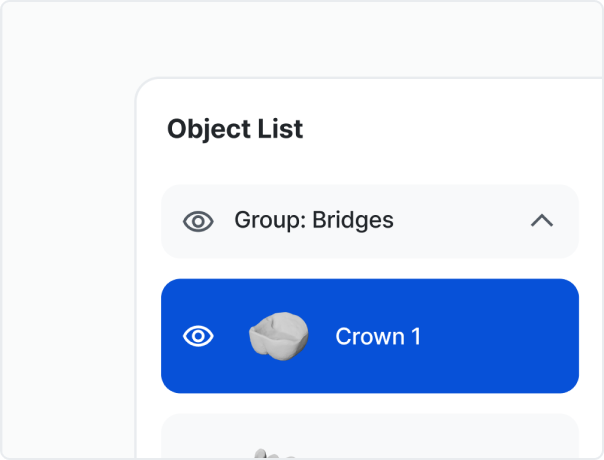Select the Crown 1 label text

(x=378, y=336)
